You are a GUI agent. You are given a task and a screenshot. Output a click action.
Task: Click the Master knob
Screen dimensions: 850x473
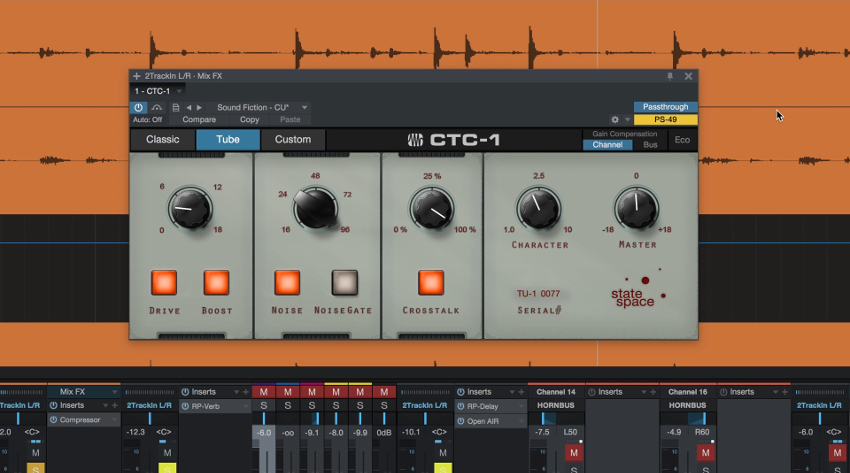[x=636, y=210]
